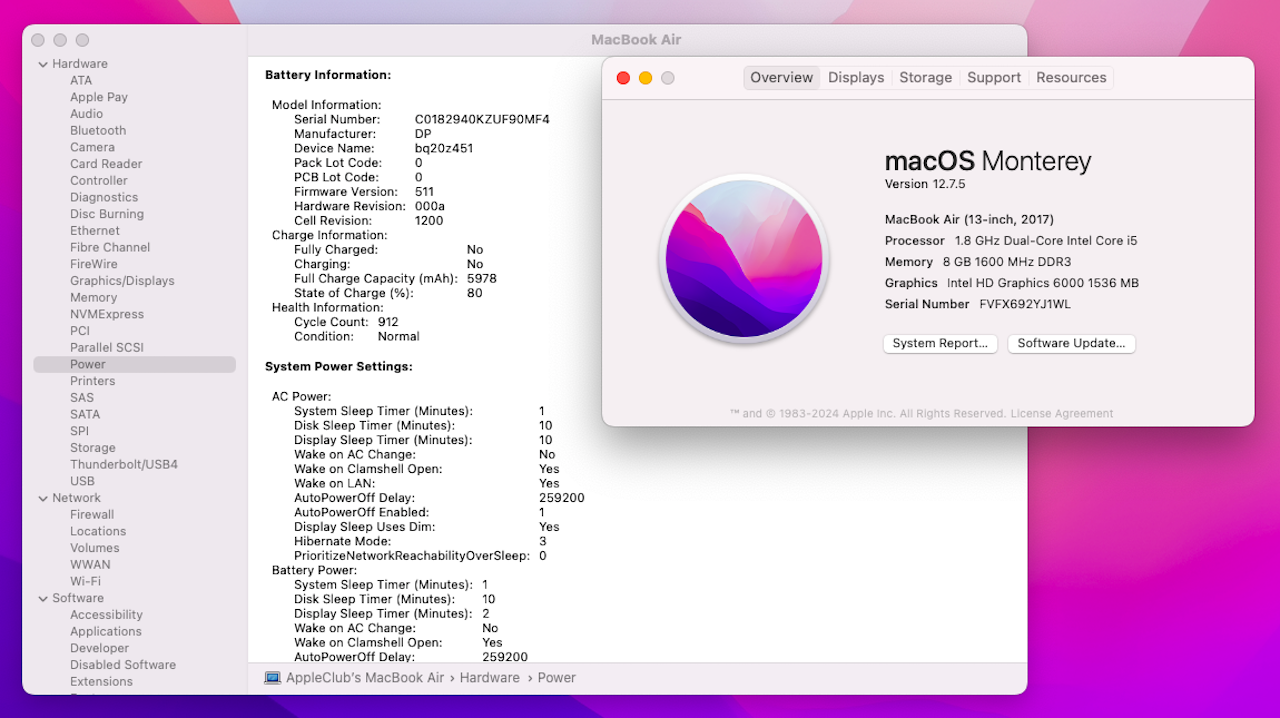
Task: Click System Power Settings heading
Action: coord(339,367)
